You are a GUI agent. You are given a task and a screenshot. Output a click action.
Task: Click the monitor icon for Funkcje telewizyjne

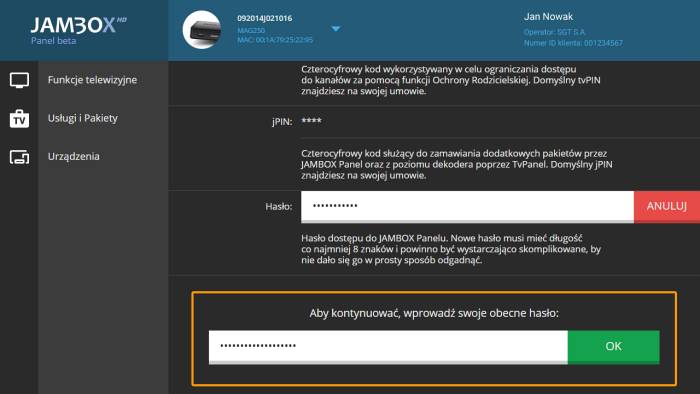coord(19,80)
